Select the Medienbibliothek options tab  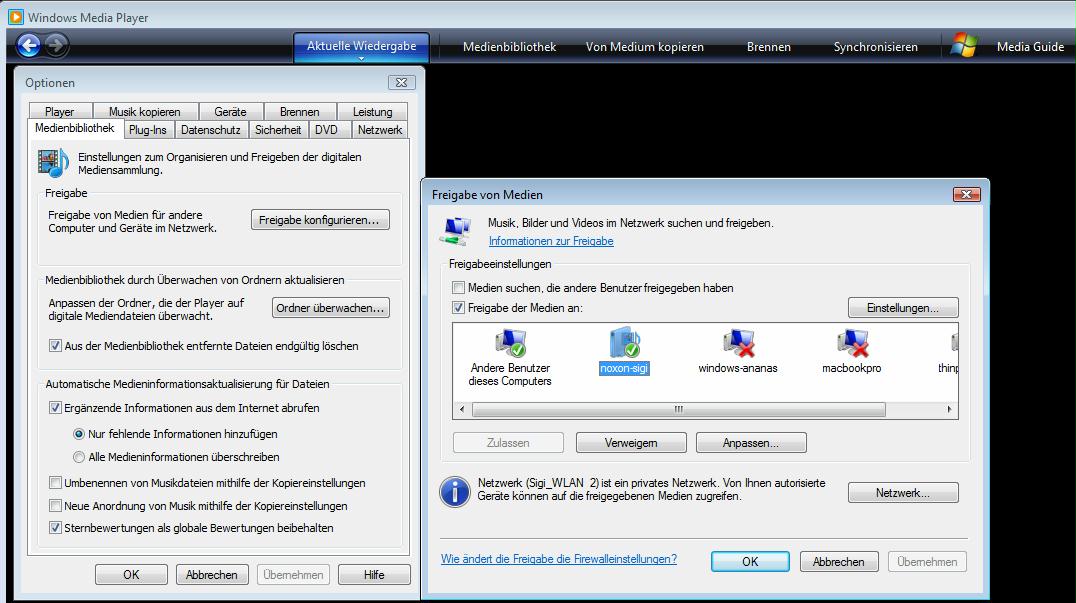pyautogui.click(x=75, y=128)
